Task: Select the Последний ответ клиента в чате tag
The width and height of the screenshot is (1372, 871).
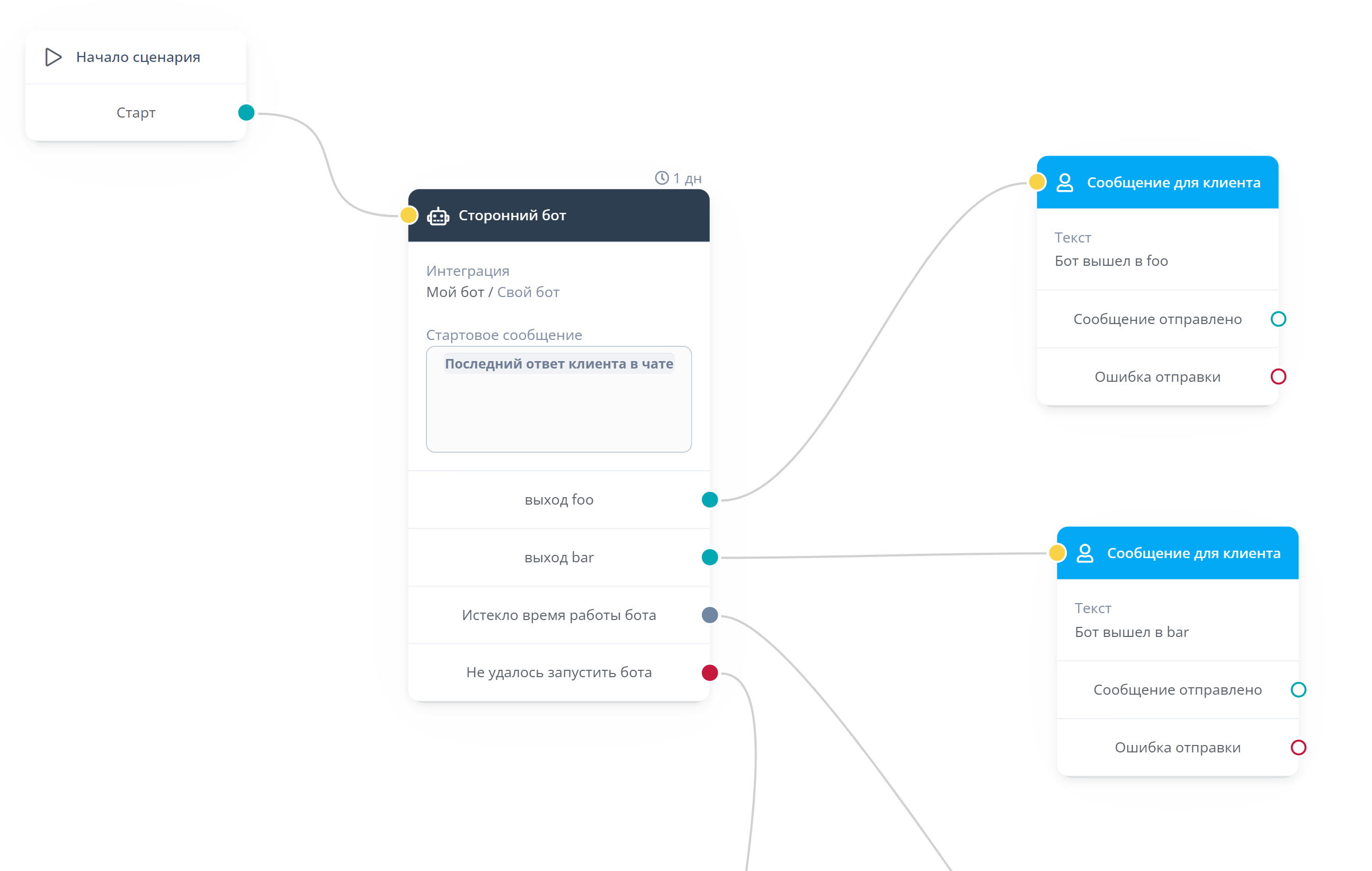Action: tap(558, 363)
